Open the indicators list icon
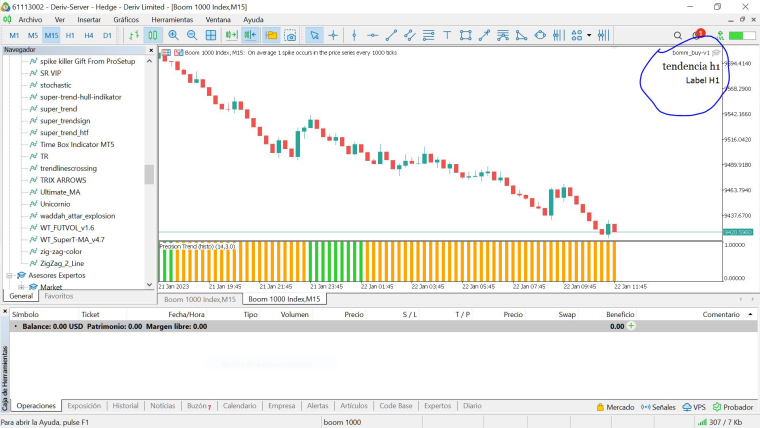 (x=558, y=35)
